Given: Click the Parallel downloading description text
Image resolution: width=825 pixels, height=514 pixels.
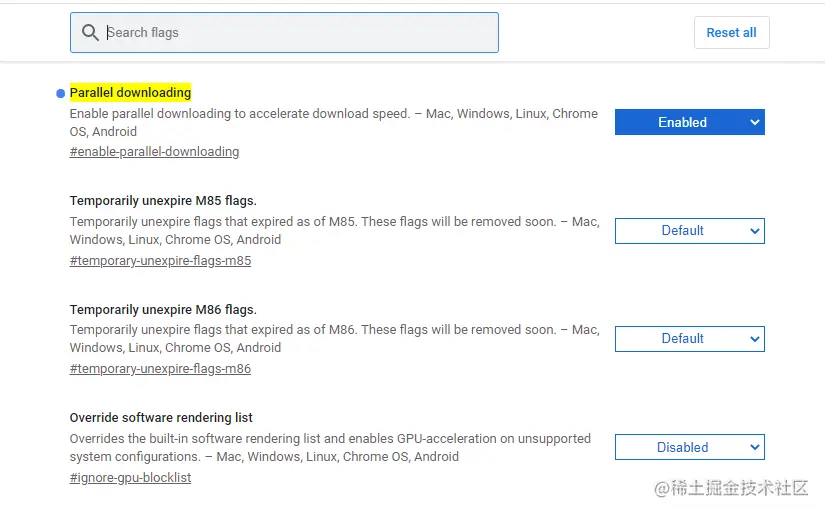Looking at the screenshot, I should [x=333, y=122].
